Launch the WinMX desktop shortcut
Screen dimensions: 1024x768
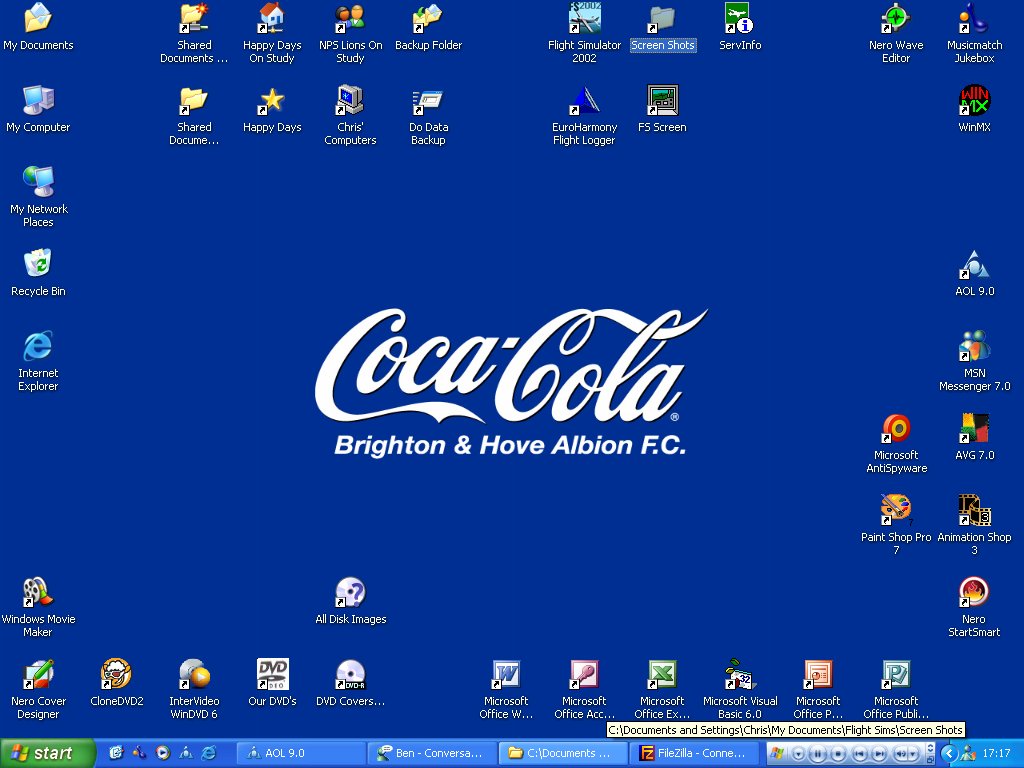[974, 109]
